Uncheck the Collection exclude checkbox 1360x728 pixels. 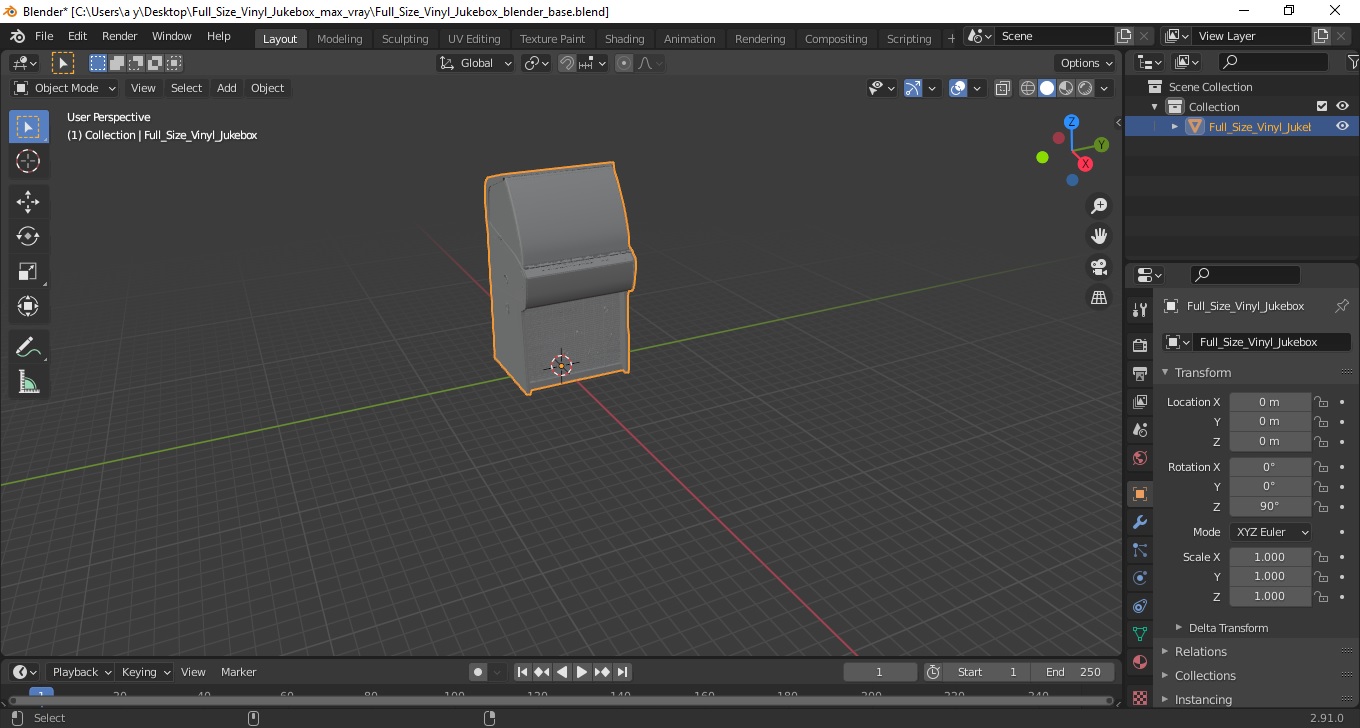click(1322, 106)
